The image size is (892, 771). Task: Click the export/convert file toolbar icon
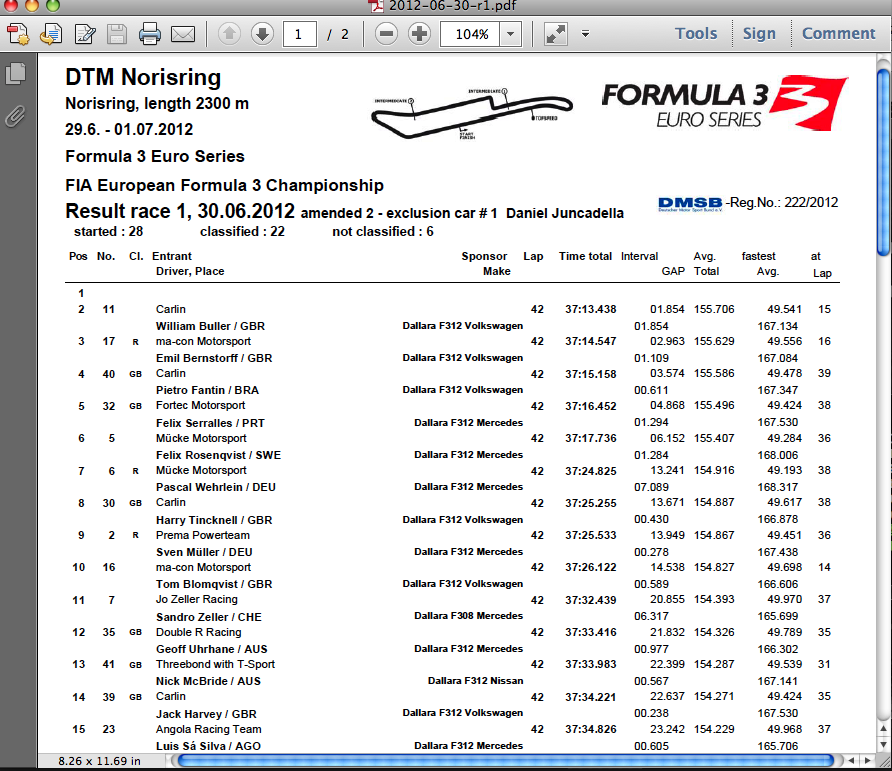[51, 34]
